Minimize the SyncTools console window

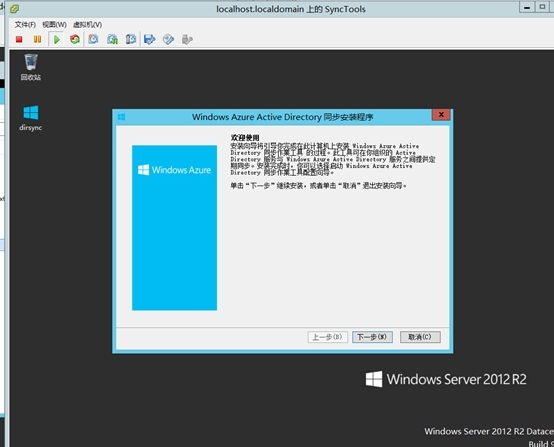pos(527,7)
